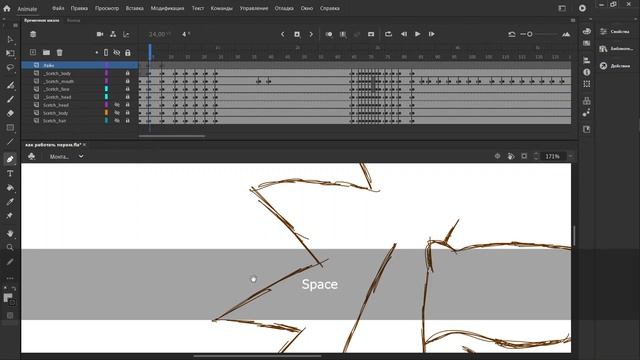This screenshot has height=360, width=640.
Task: Open layer depth panel icon
Action: tap(126, 34)
